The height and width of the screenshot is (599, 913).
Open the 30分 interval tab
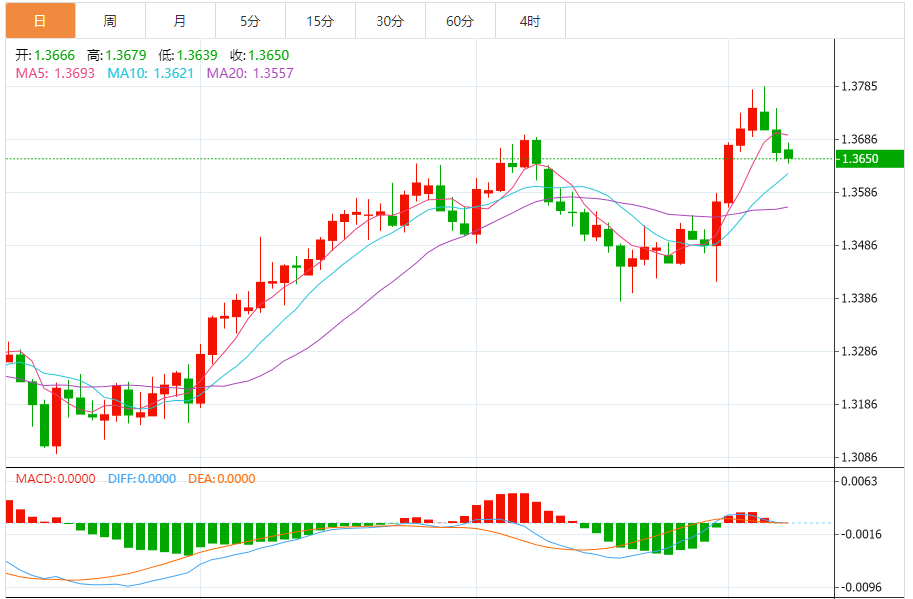[390, 21]
